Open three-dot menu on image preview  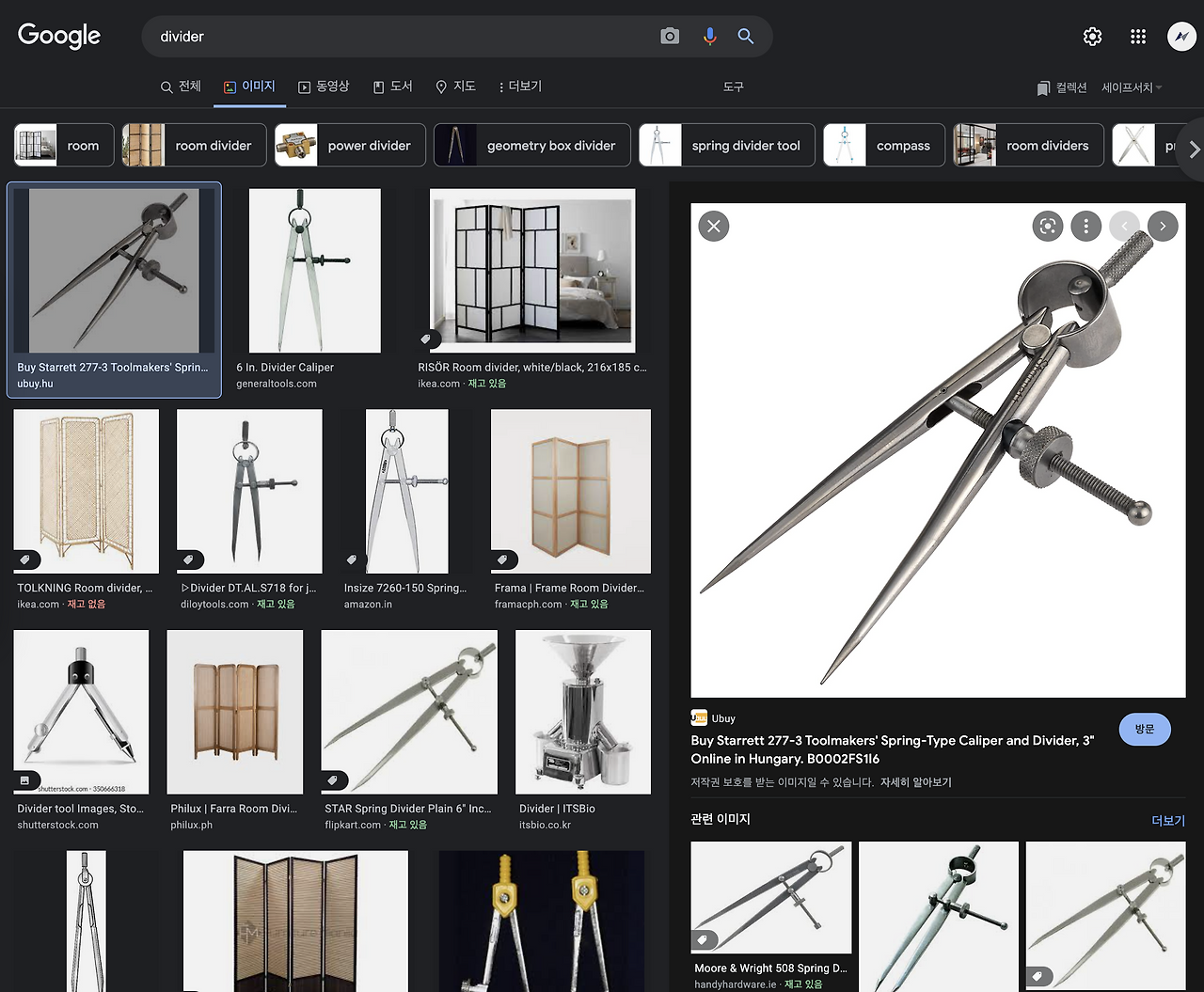[x=1086, y=226]
